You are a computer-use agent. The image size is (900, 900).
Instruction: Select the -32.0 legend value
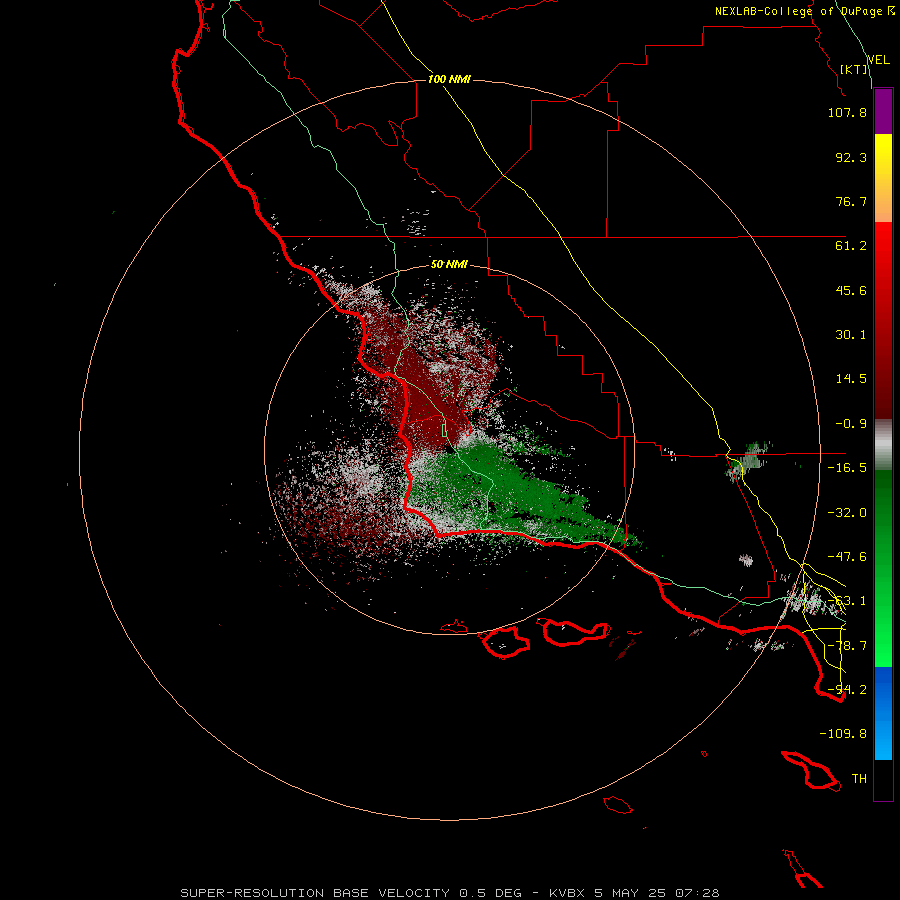pos(847,513)
